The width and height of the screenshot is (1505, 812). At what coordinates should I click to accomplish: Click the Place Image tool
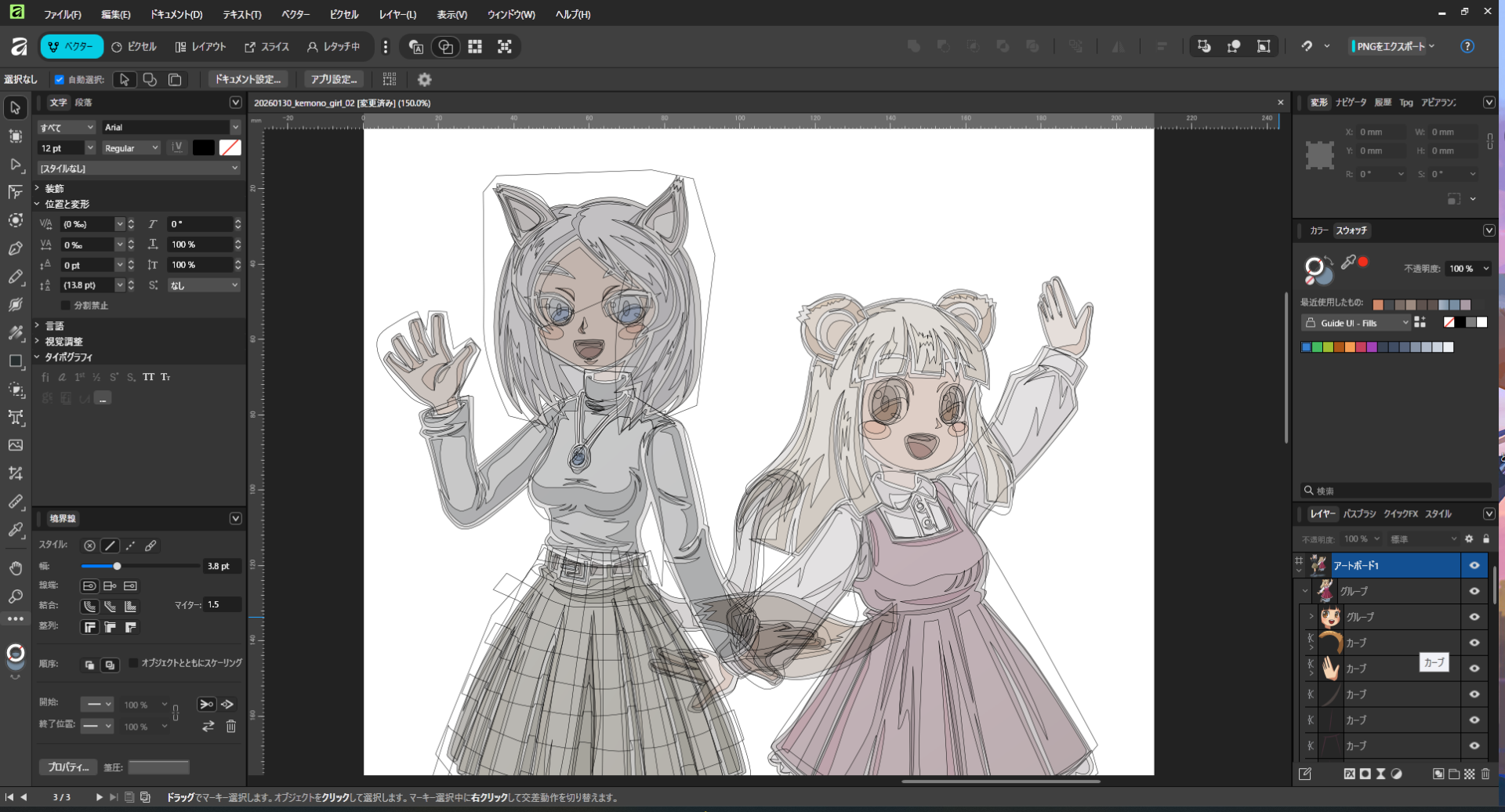click(15, 445)
